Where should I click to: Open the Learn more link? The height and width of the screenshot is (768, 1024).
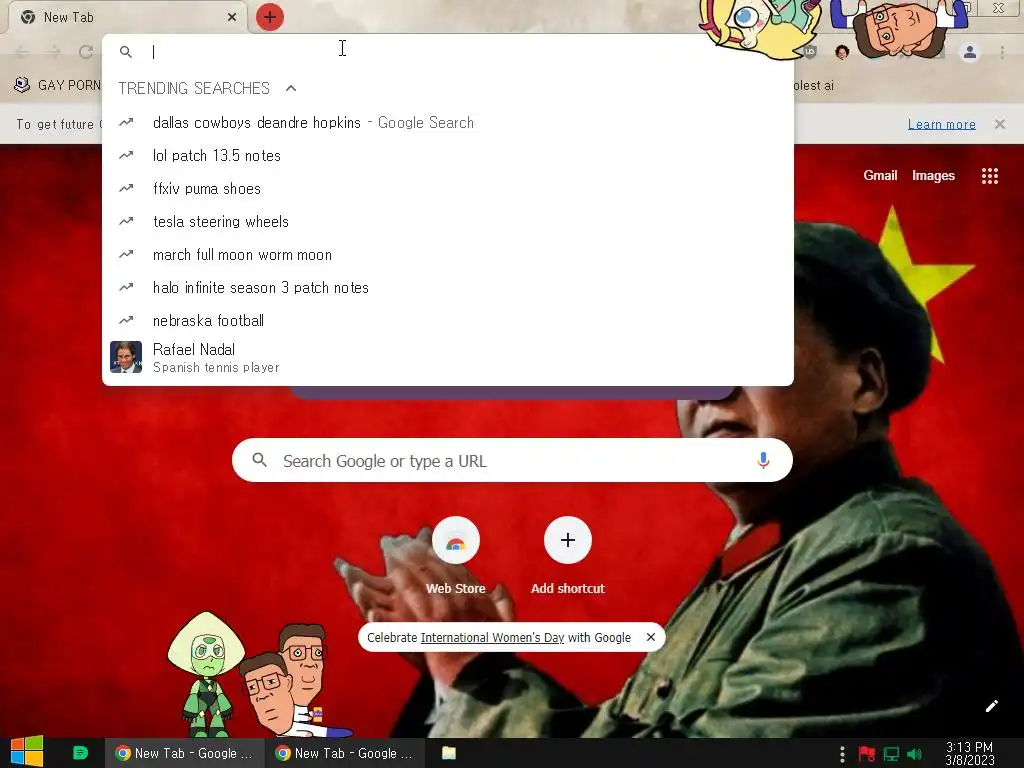pyautogui.click(x=942, y=124)
